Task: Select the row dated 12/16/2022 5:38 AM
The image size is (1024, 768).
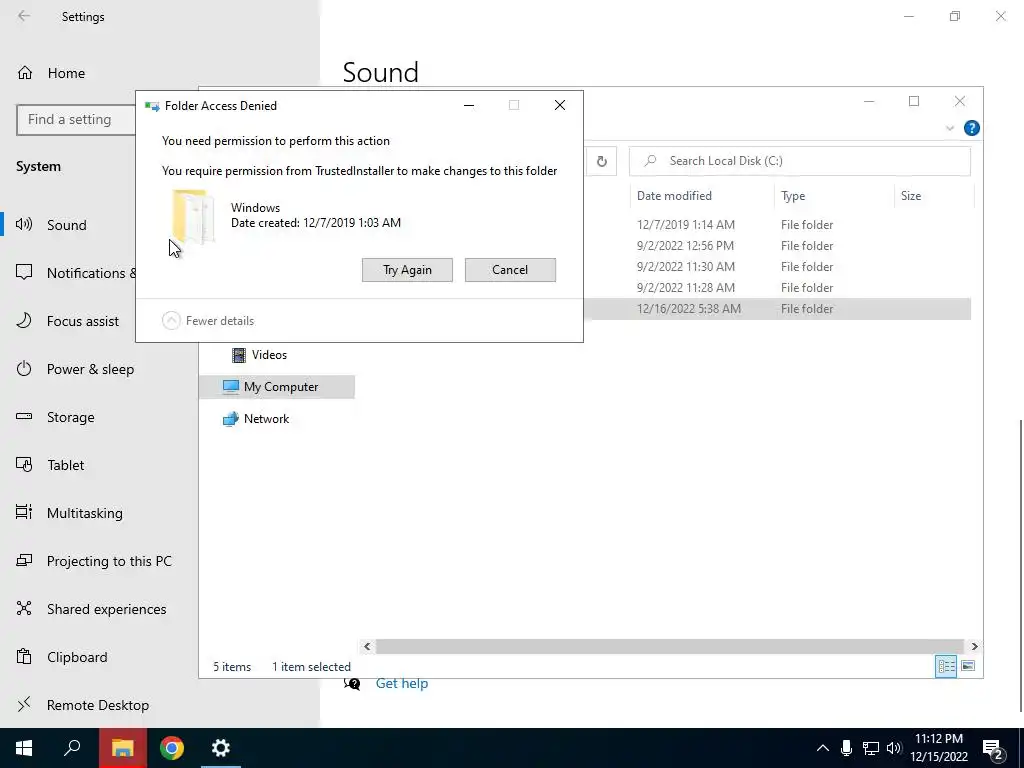Action: 777,309
